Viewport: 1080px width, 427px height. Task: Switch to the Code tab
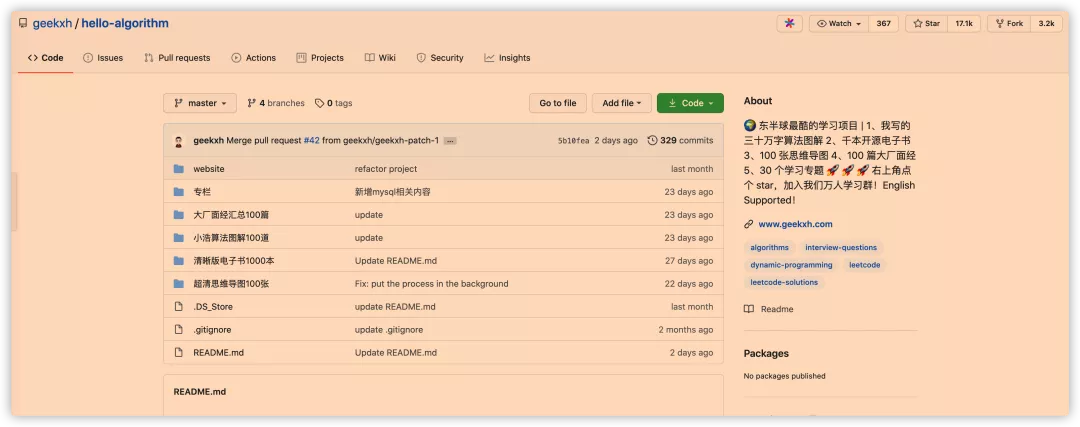click(45, 58)
